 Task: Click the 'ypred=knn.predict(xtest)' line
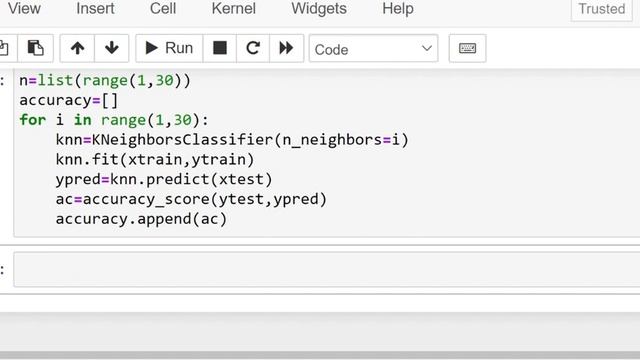(164, 180)
